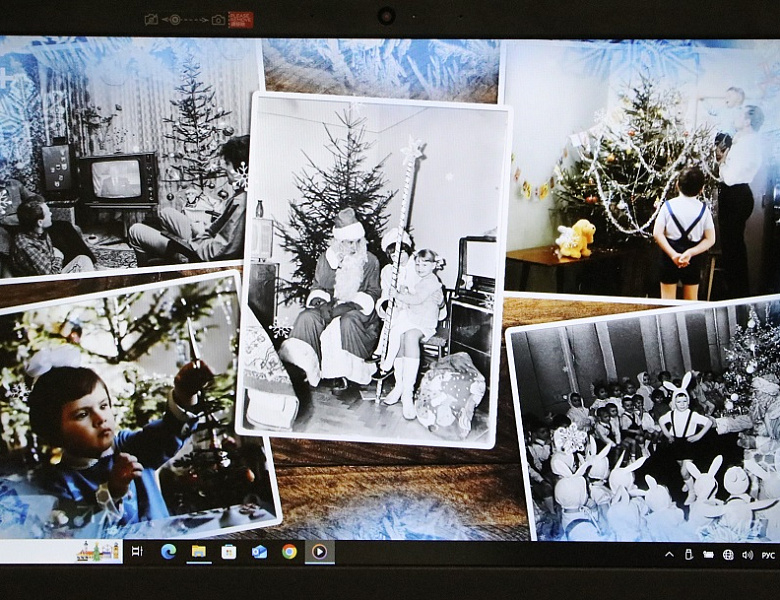The image size is (780, 600).
Task: Switch input language via РУС indicator
Action: (768, 555)
